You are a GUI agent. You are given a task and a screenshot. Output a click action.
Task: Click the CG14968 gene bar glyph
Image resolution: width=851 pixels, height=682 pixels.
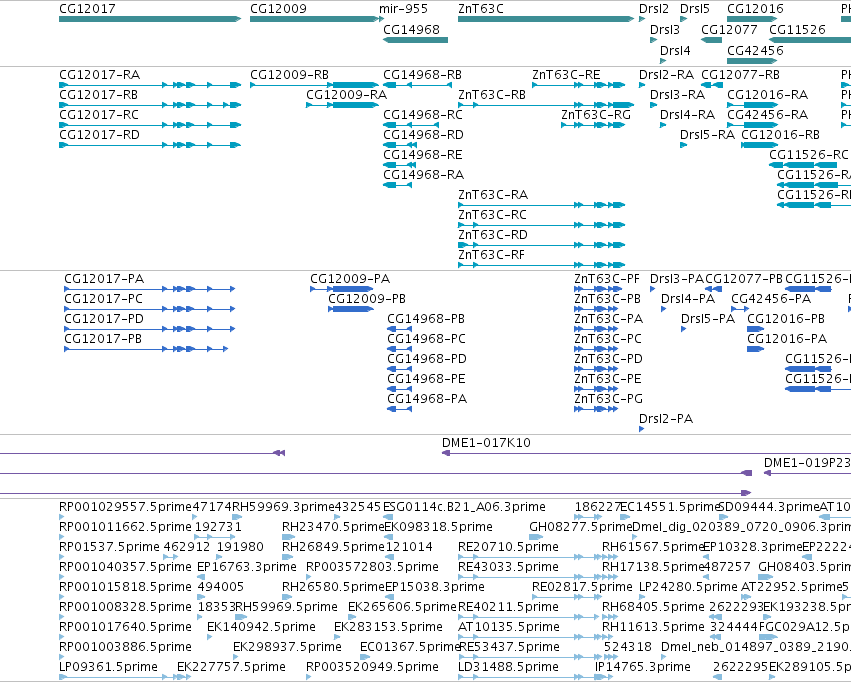(x=415, y=40)
